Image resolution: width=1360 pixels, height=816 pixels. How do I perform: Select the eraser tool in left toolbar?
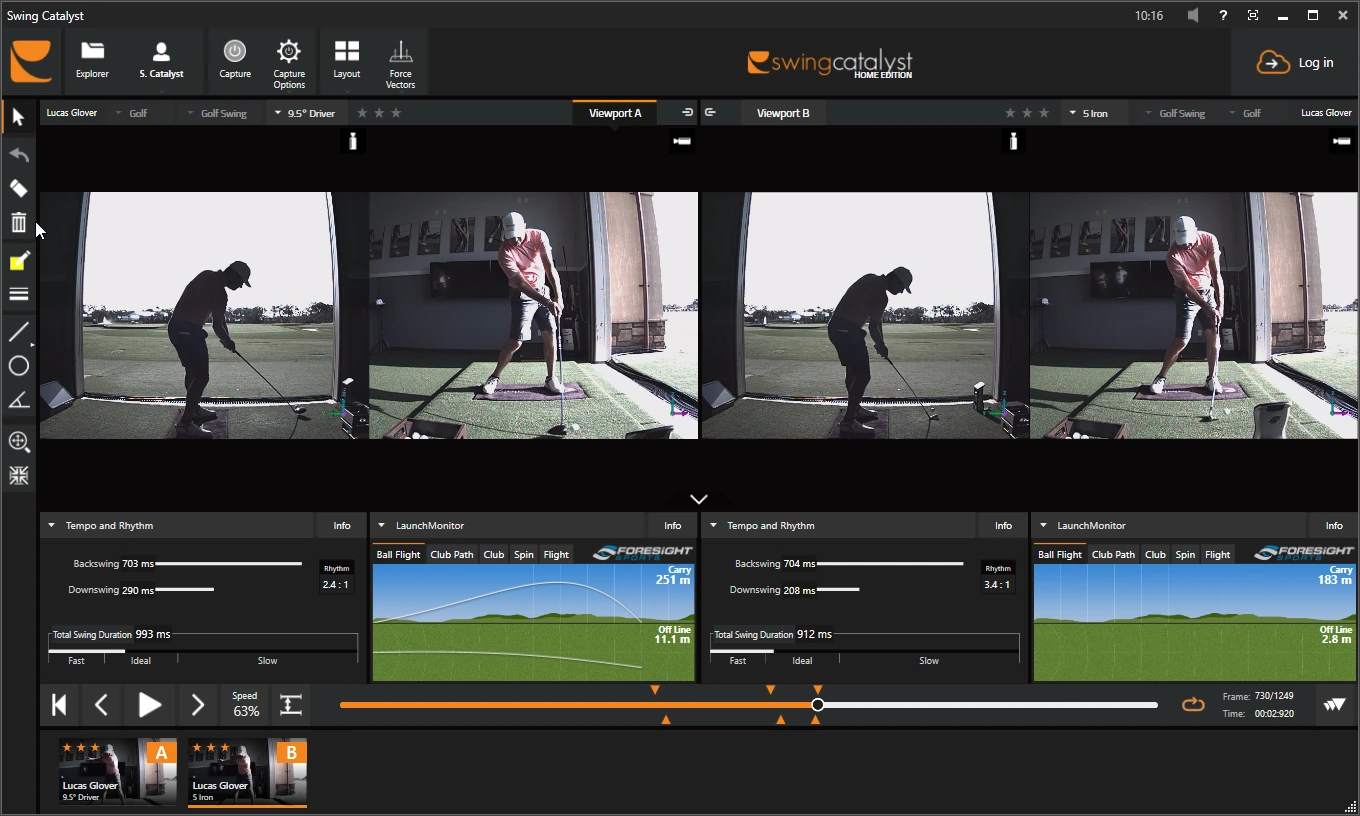(x=18, y=188)
